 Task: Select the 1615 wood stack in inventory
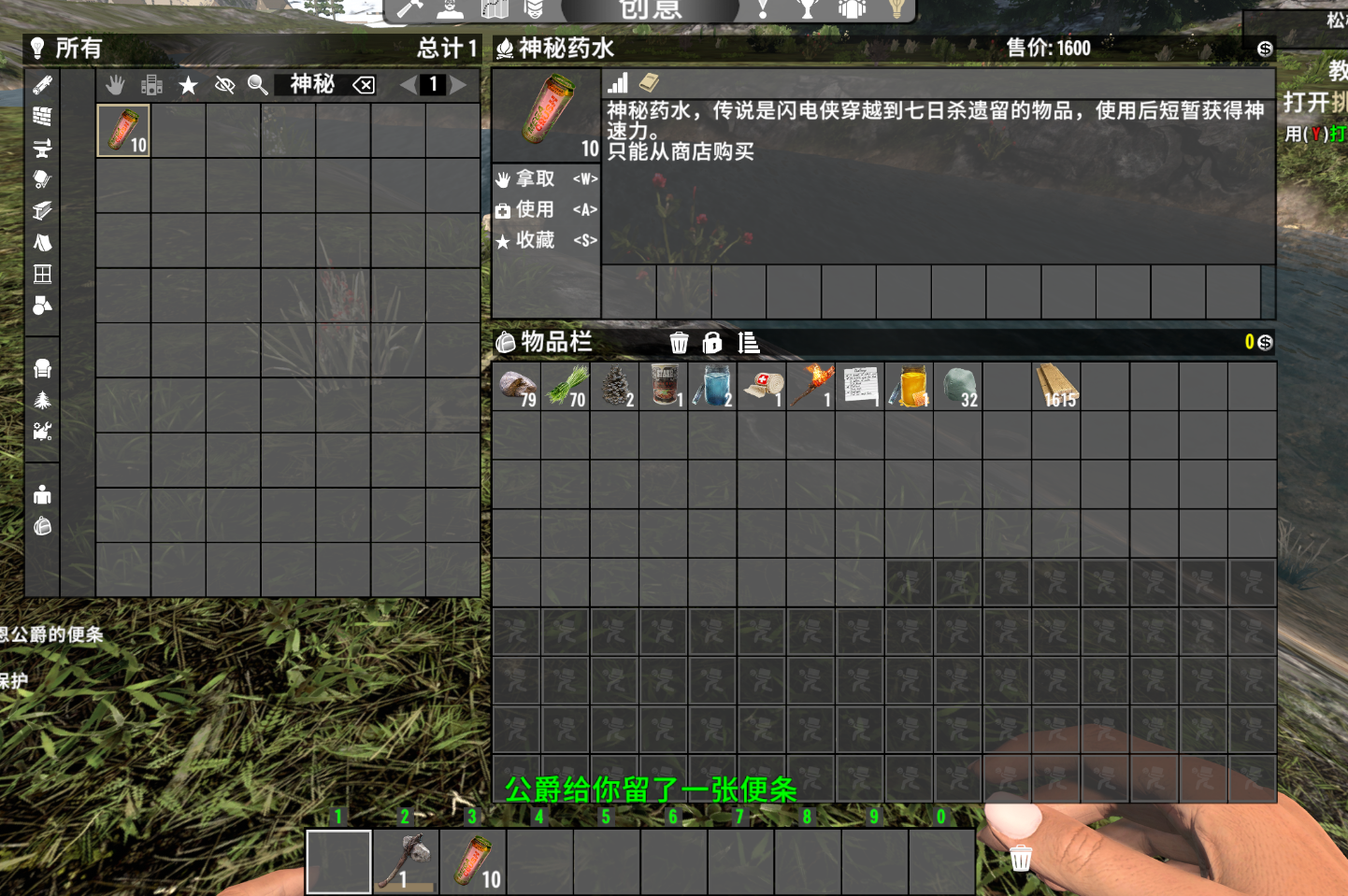tap(1056, 386)
